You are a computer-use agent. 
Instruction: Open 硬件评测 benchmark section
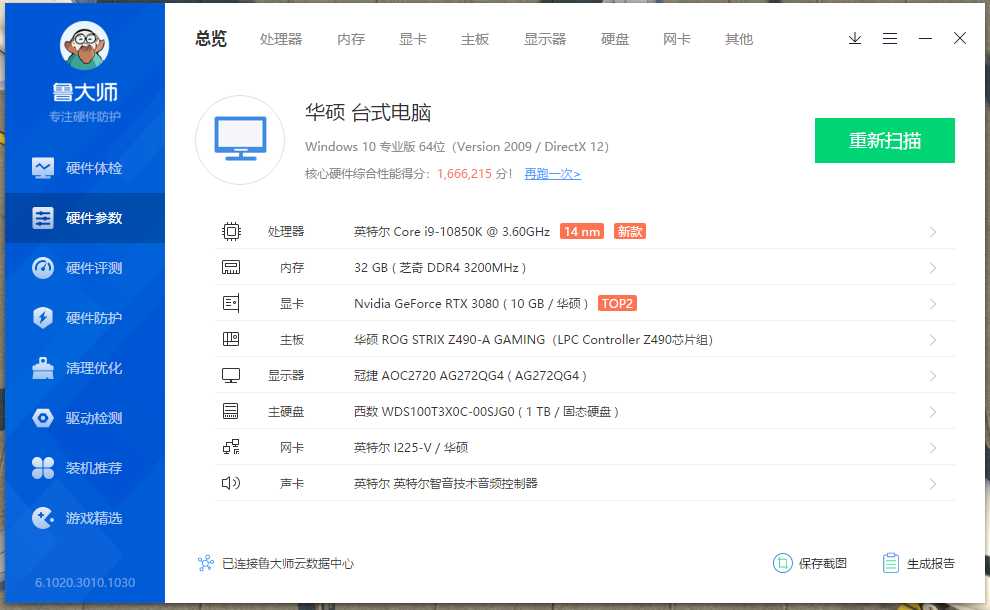85,268
